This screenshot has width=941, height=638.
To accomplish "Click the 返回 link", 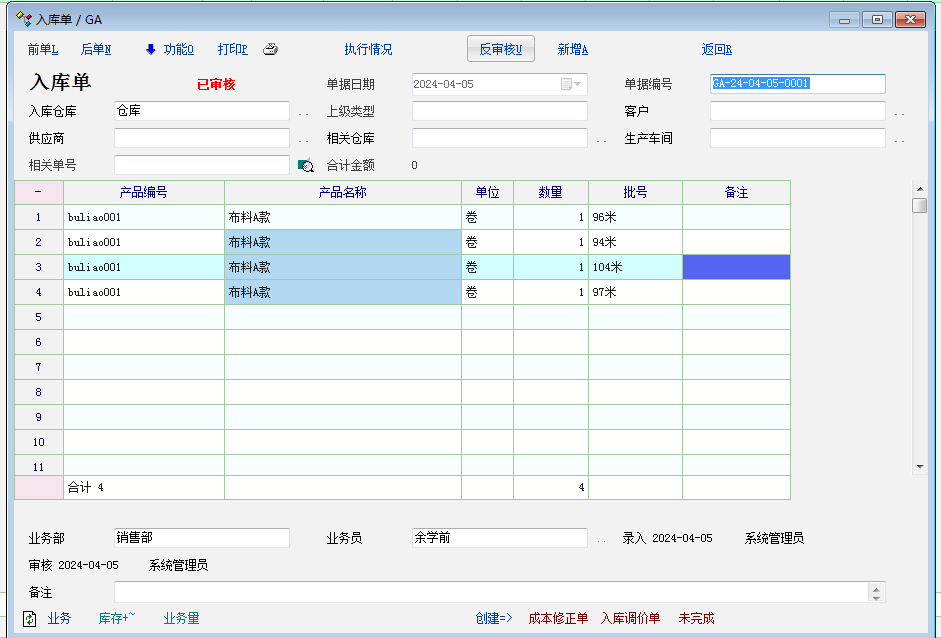I will pos(716,49).
